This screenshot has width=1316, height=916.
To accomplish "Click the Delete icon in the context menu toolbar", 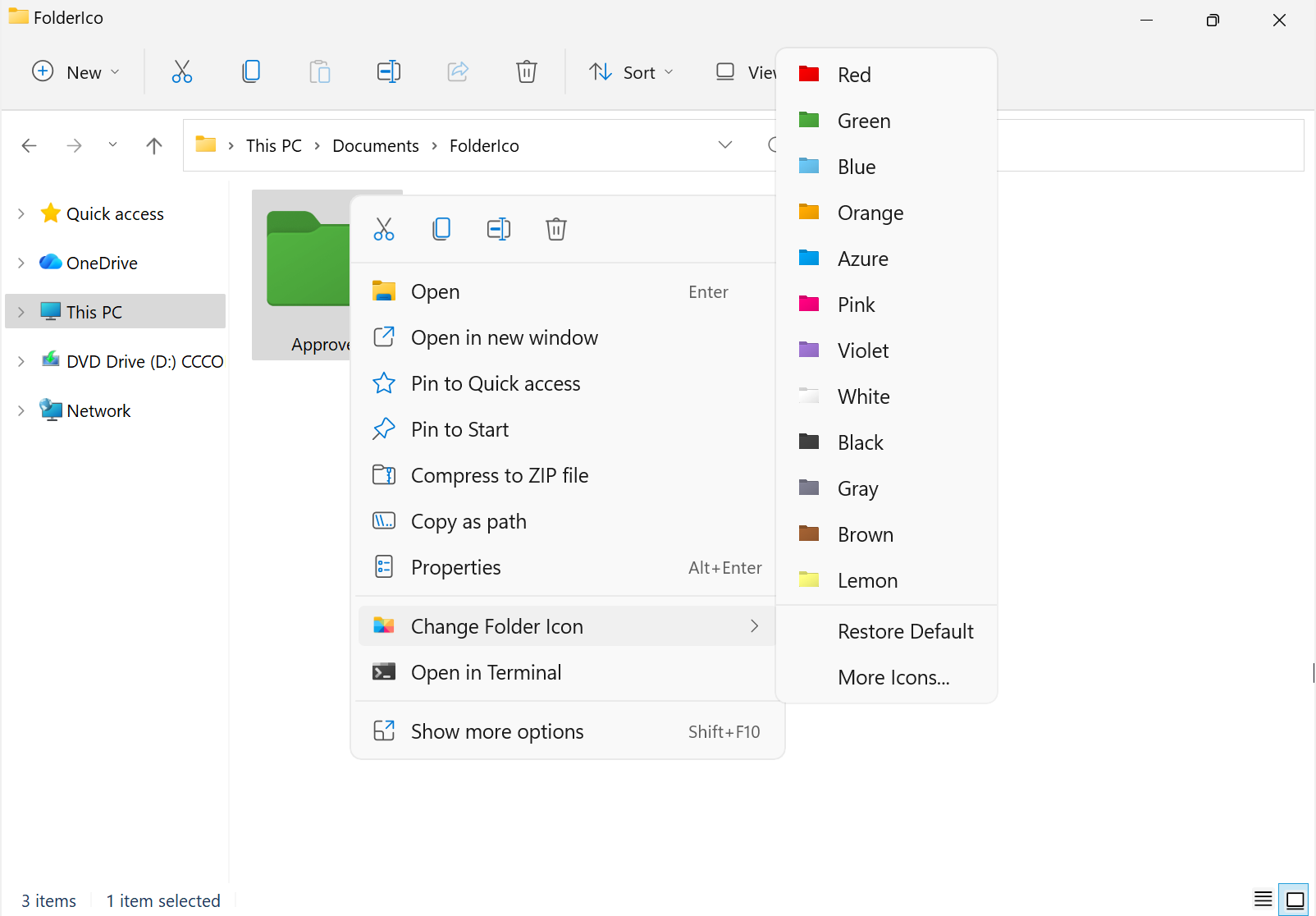I will coord(556,229).
